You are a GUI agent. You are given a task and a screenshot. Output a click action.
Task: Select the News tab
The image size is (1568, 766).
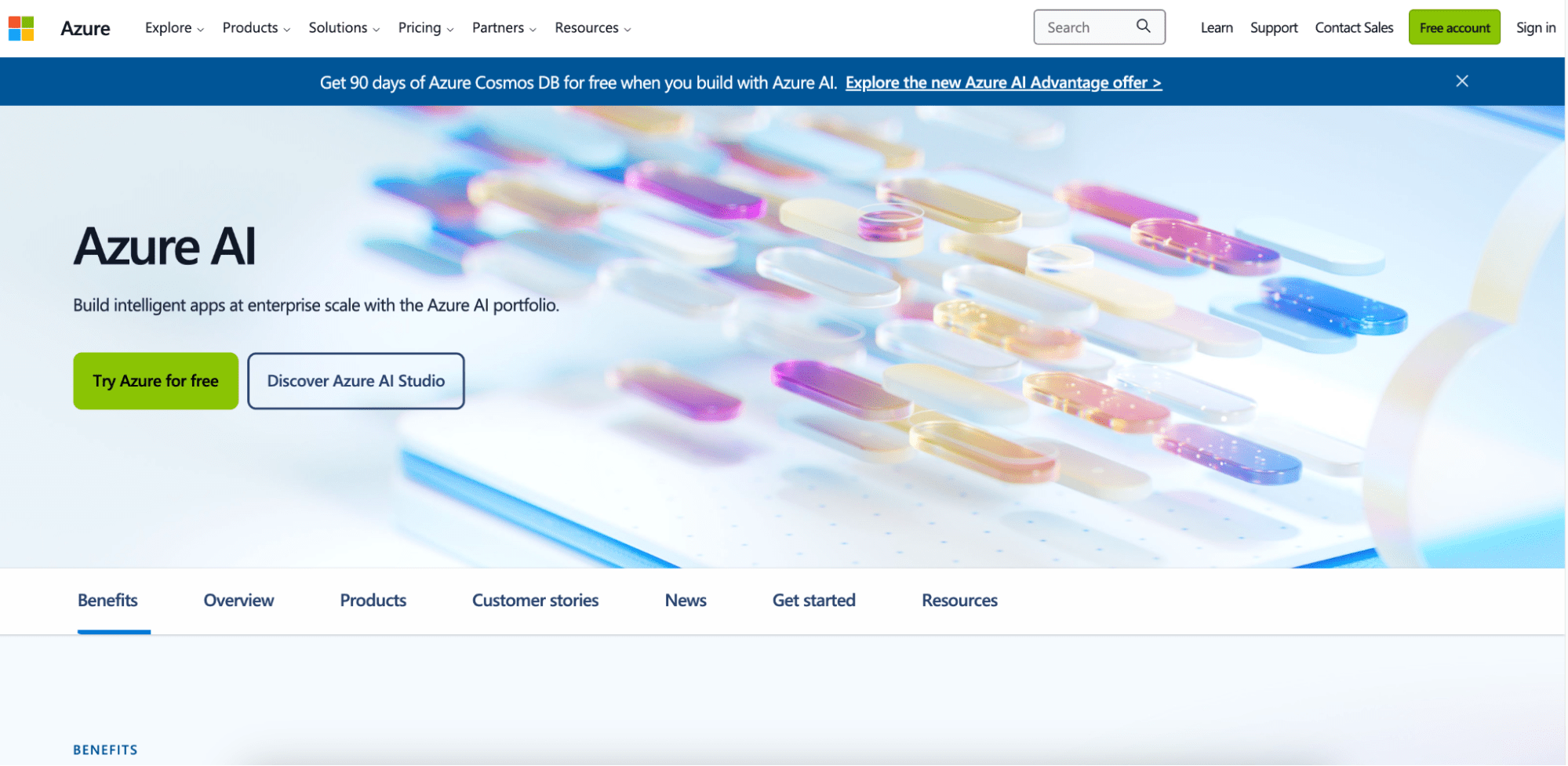pos(685,601)
